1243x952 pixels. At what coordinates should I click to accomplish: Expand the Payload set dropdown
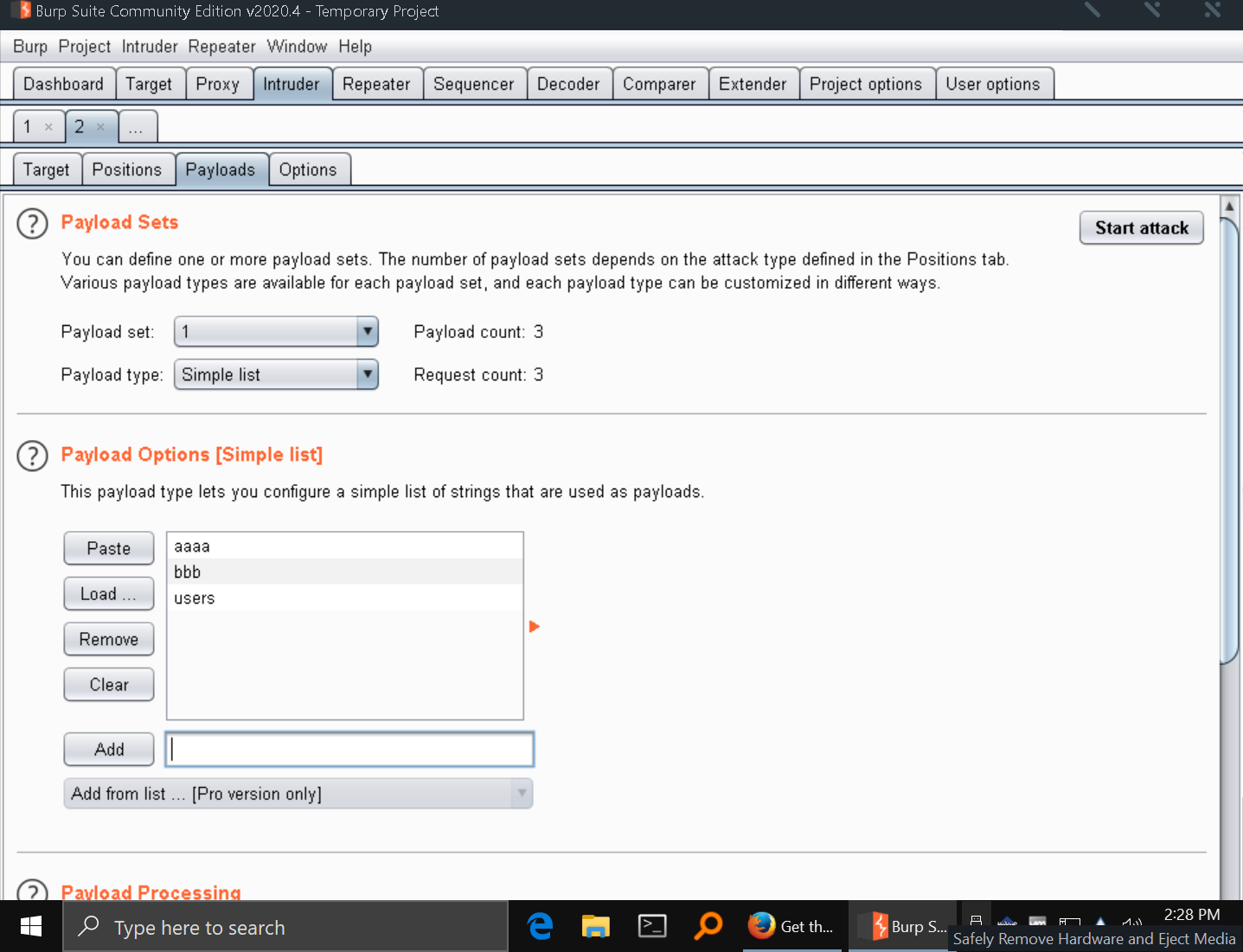[x=368, y=331]
